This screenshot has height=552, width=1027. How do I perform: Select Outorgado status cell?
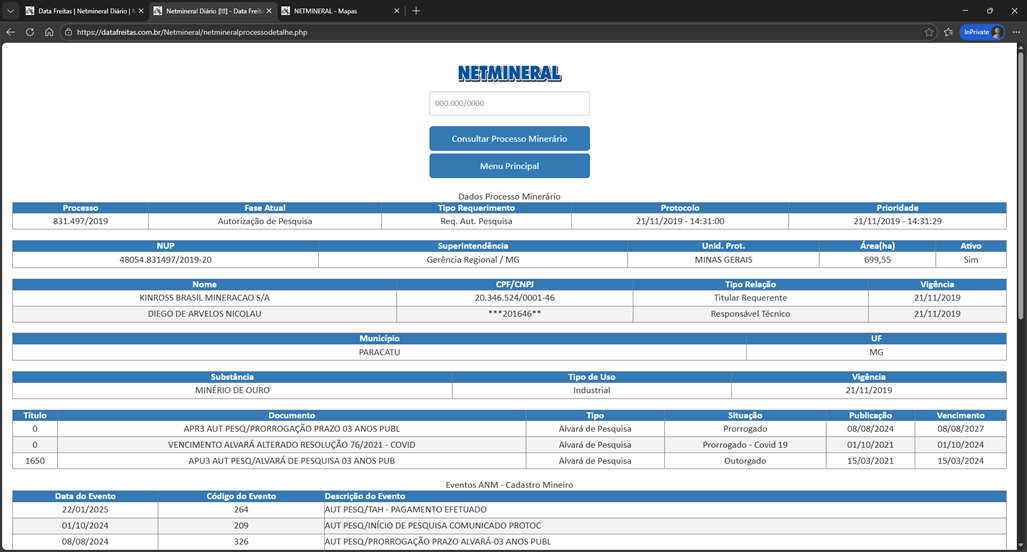click(745, 461)
